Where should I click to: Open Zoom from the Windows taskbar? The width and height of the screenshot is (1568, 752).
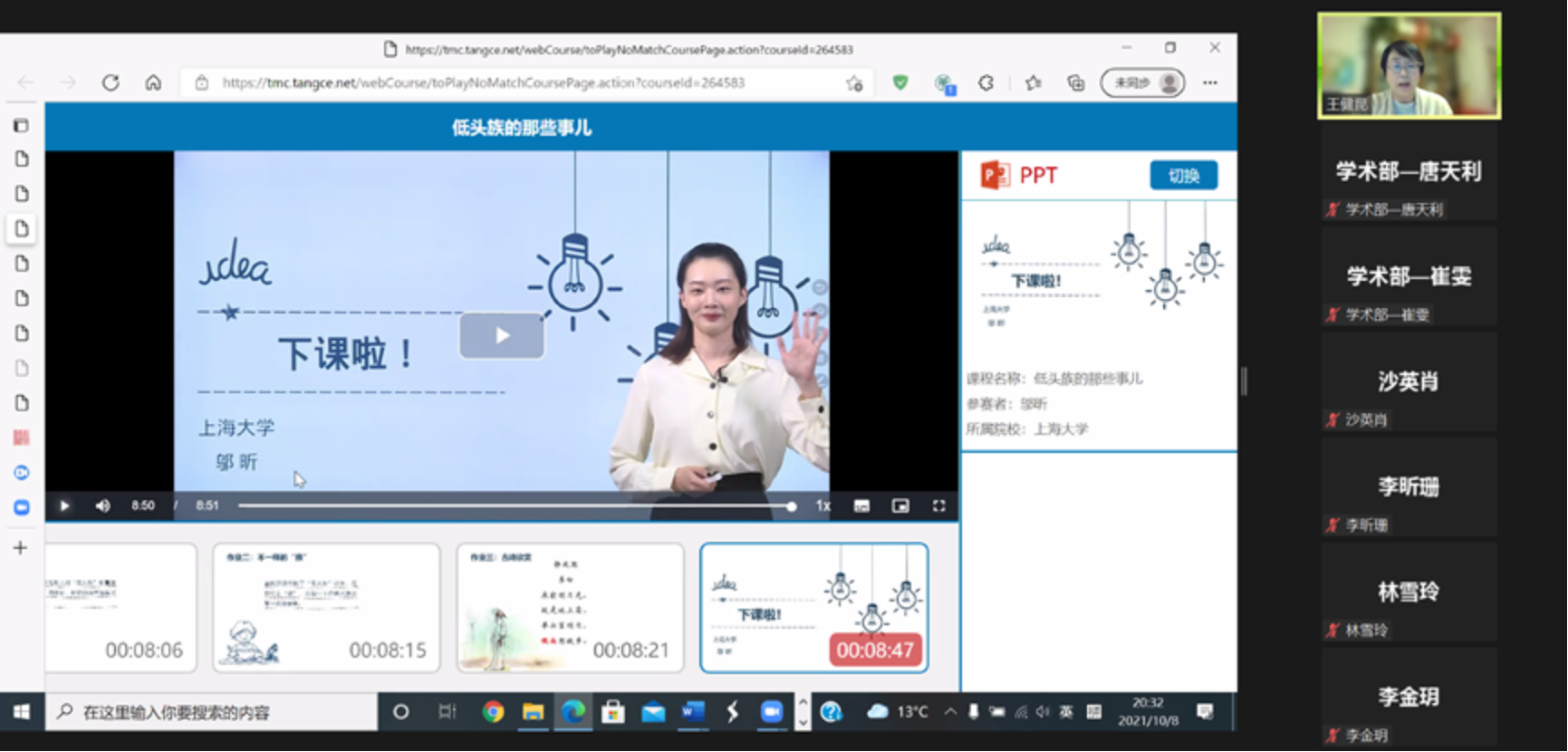[771, 712]
